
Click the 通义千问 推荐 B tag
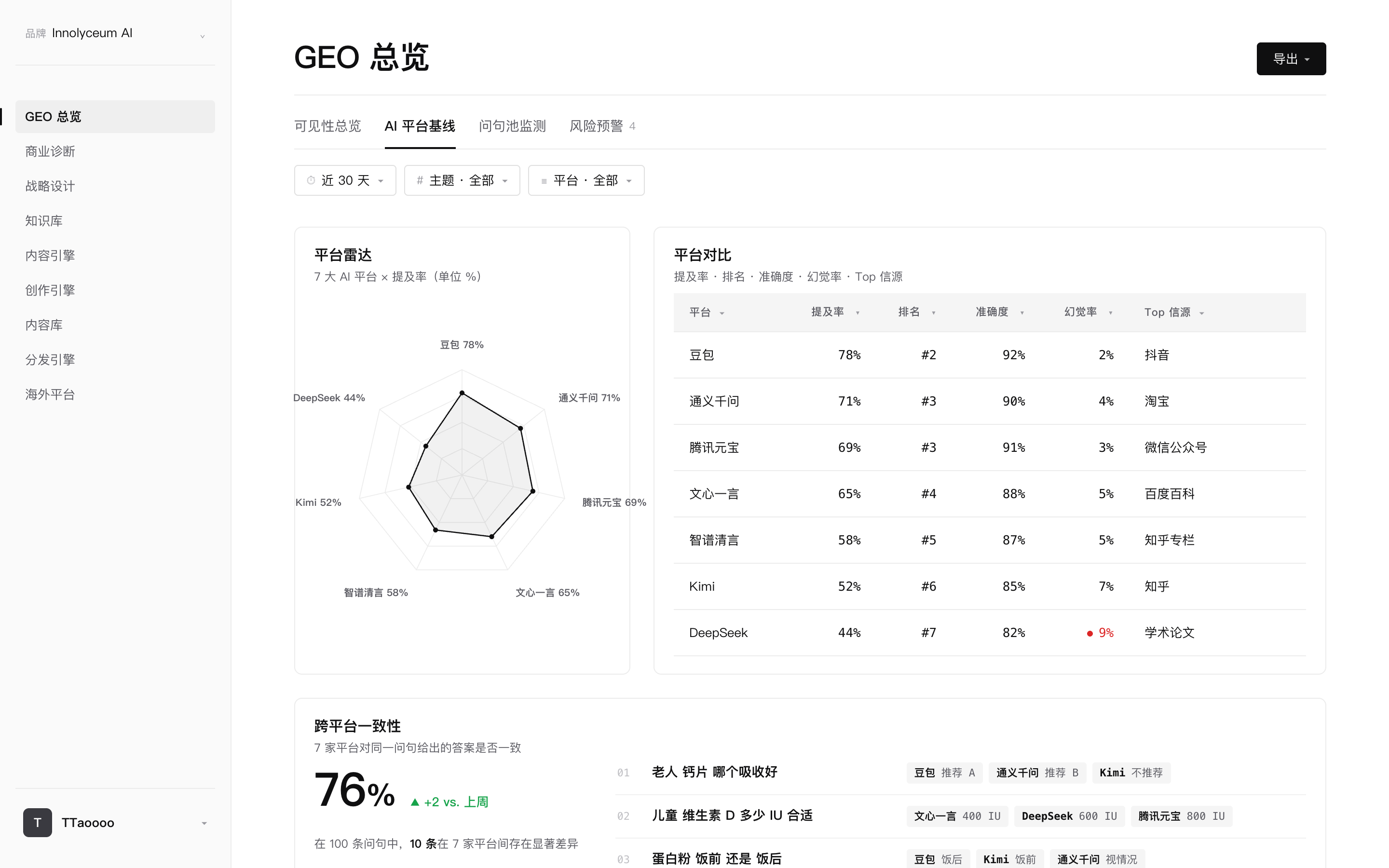click(x=1037, y=773)
